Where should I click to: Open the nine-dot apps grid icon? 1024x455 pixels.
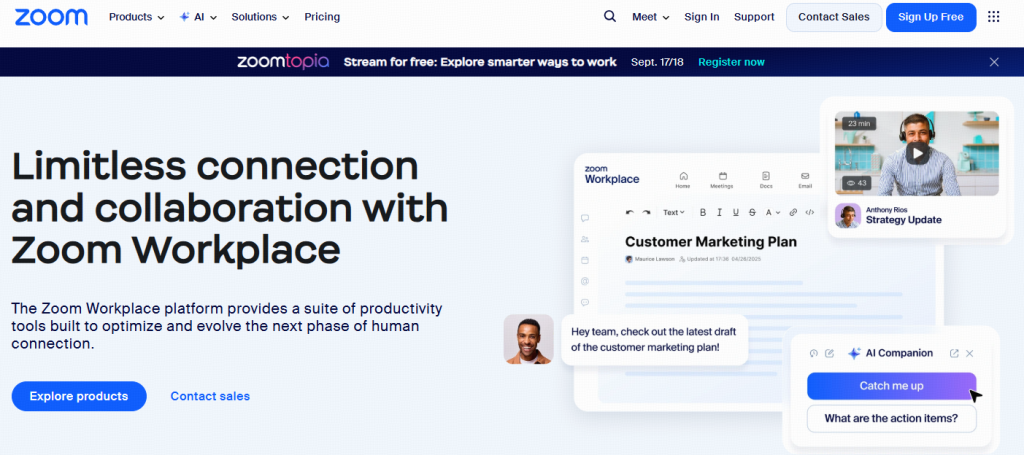pyautogui.click(x=993, y=17)
